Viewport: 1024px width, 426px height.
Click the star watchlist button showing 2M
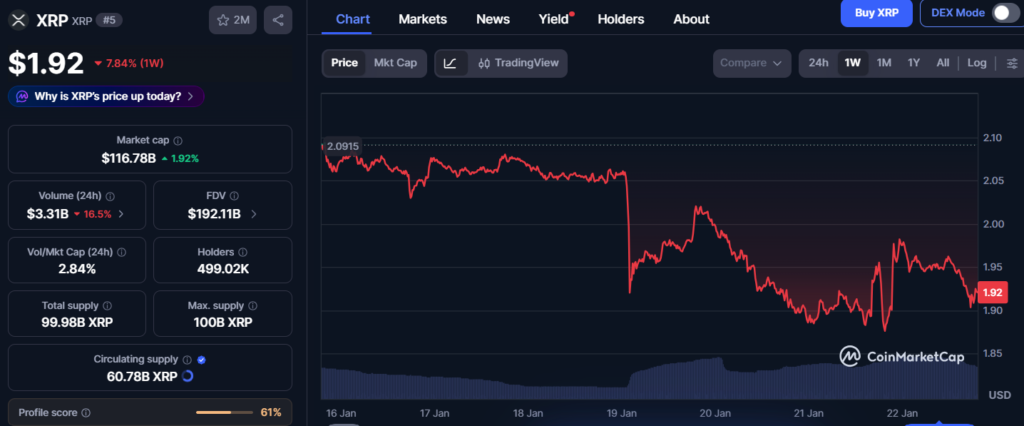[232, 19]
